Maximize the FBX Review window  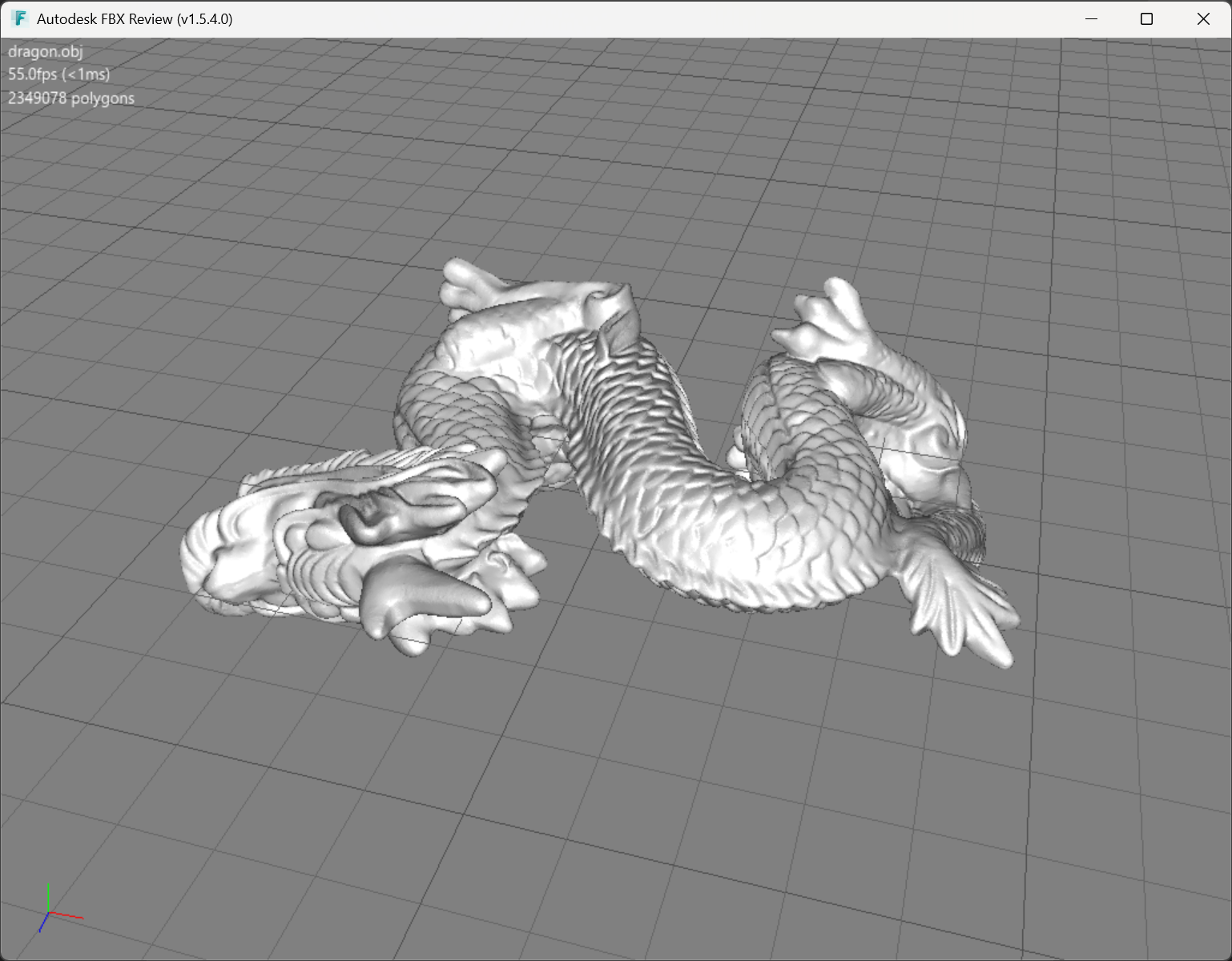click(1146, 18)
